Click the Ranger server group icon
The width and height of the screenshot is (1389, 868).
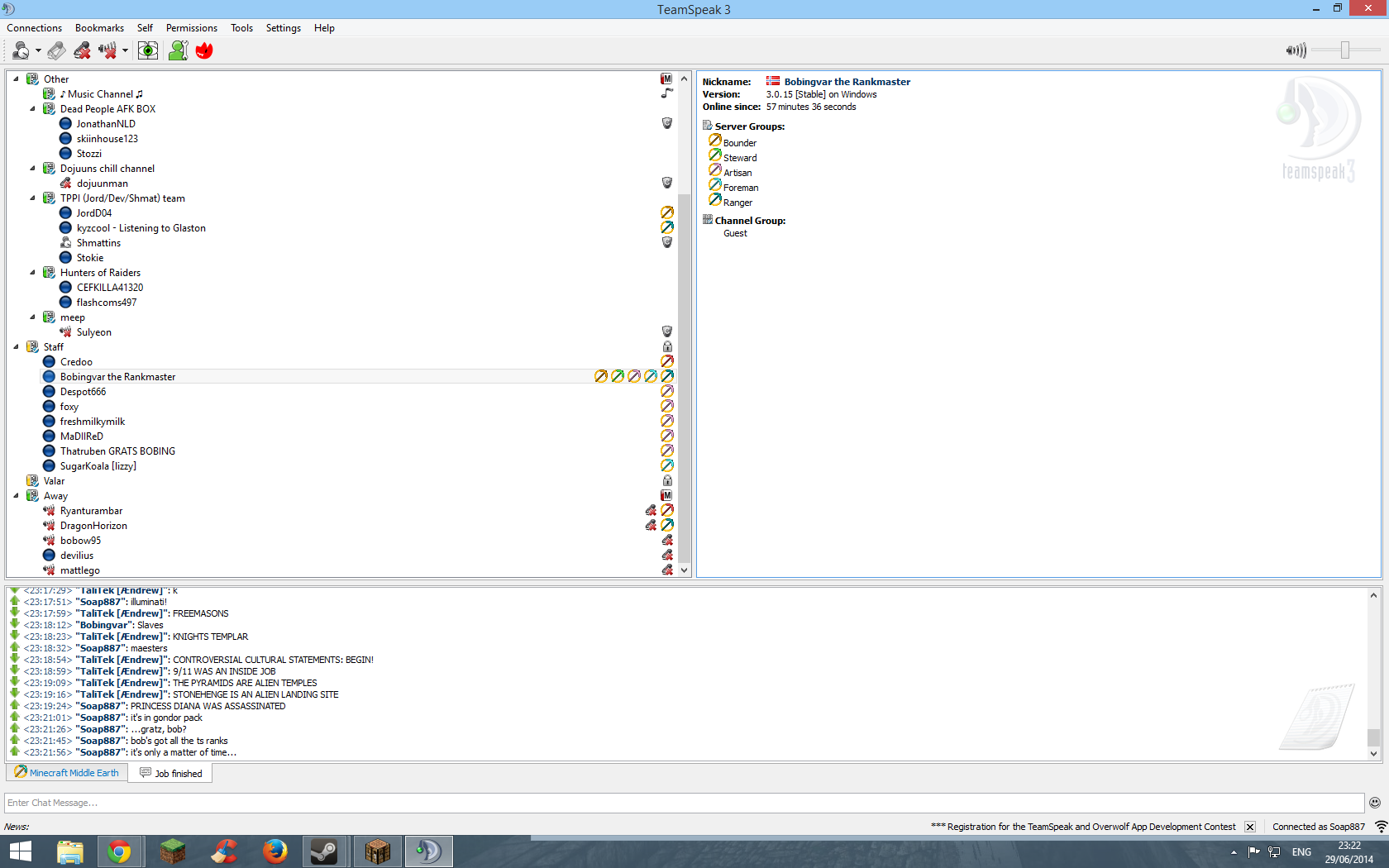click(x=715, y=200)
